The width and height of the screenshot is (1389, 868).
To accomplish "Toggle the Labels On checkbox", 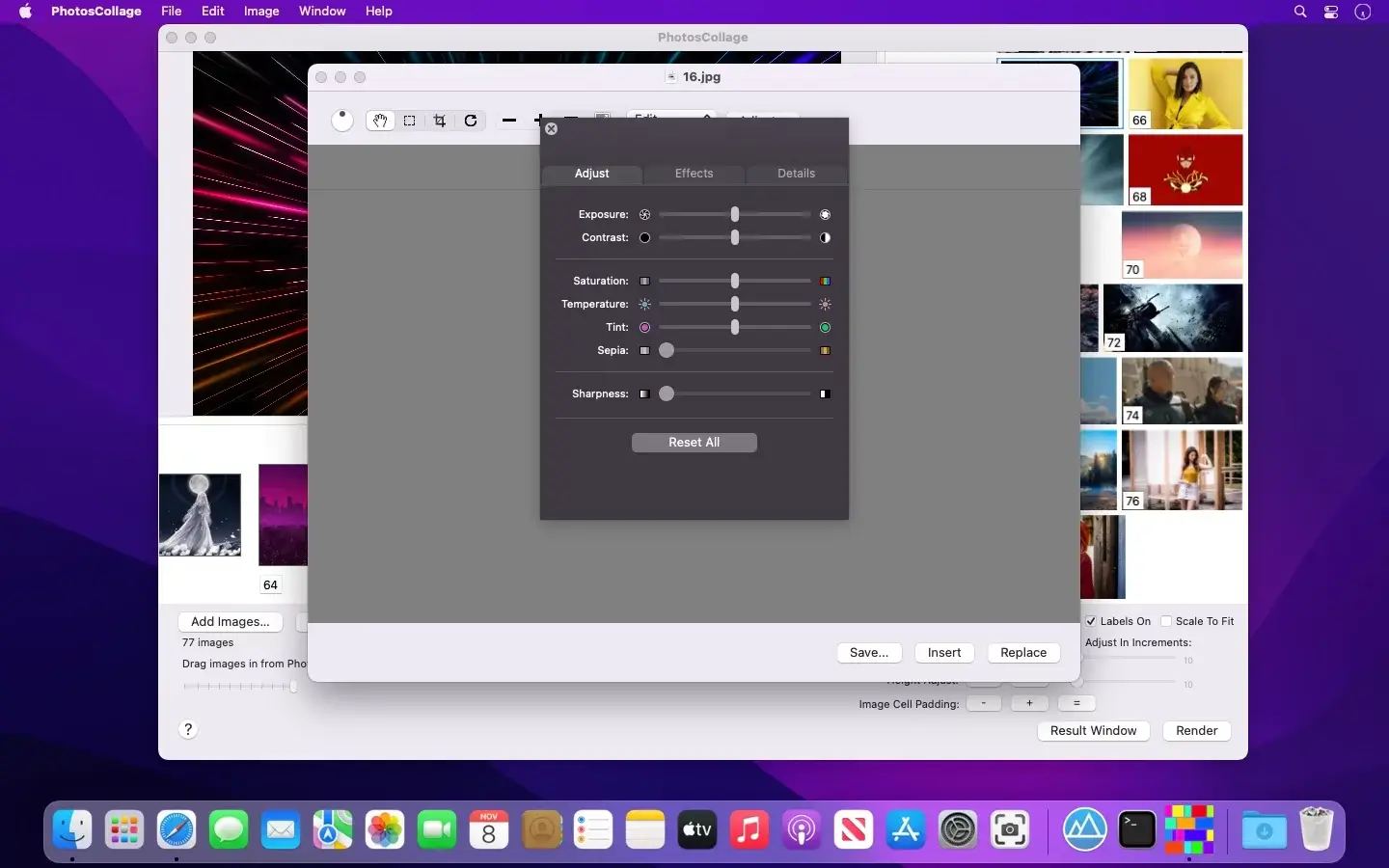I will [x=1091, y=621].
